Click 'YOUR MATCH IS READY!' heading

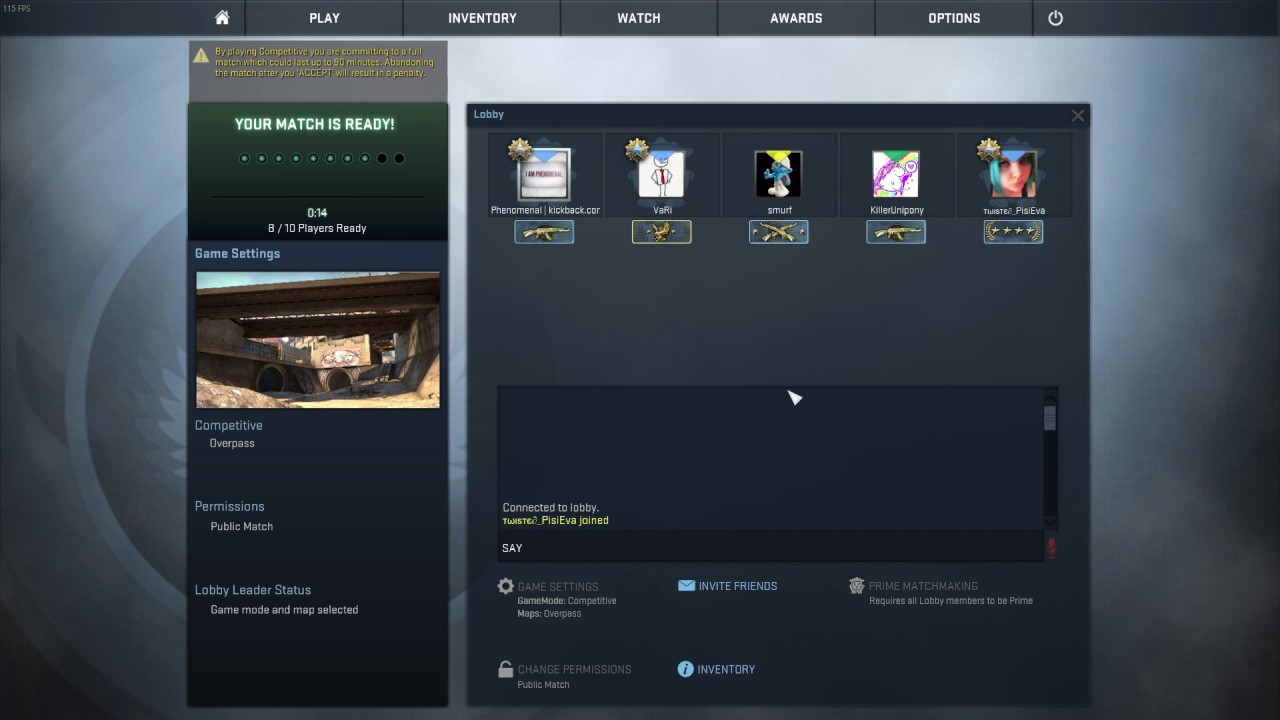pyautogui.click(x=314, y=124)
